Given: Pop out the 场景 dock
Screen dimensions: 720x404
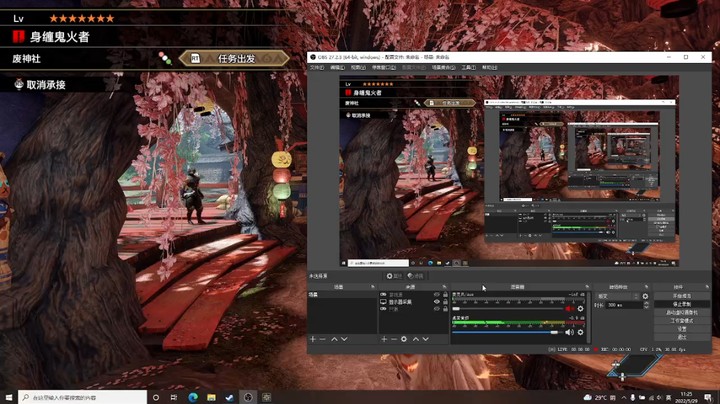Looking at the screenshot, I should pos(373,286).
